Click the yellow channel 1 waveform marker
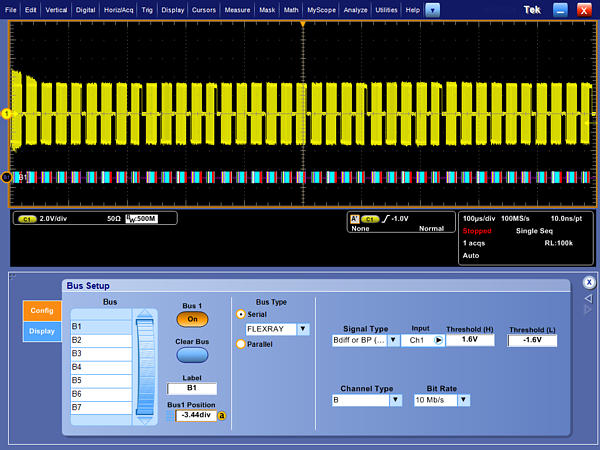 (x=6, y=114)
